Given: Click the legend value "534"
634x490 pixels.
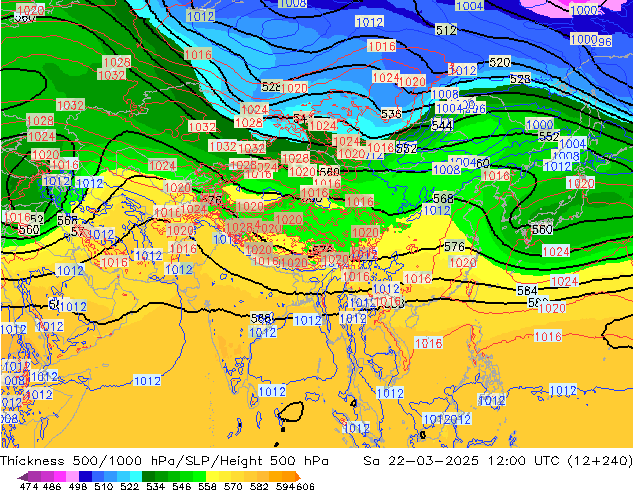Looking at the screenshot, I should (x=156, y=486).
